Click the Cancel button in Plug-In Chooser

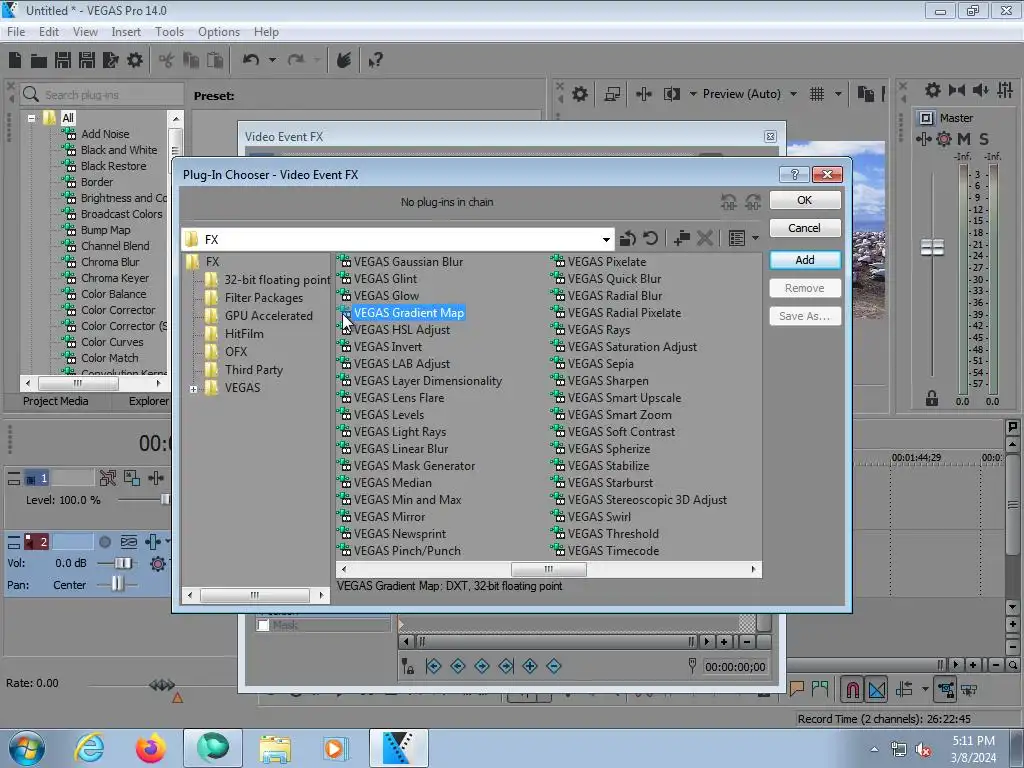[805, 228]
